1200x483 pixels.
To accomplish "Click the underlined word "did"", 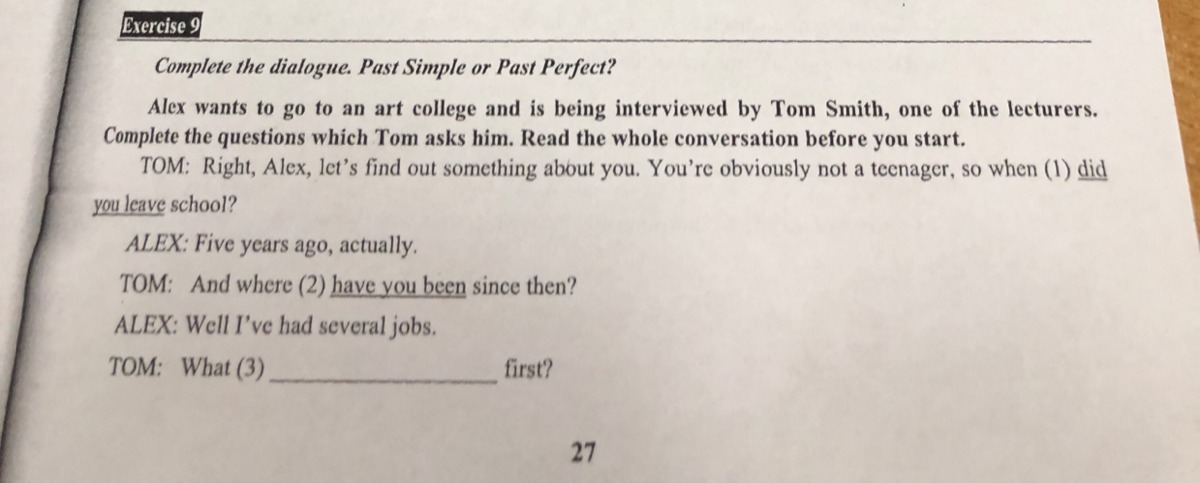I will [x=1092, y=167].
